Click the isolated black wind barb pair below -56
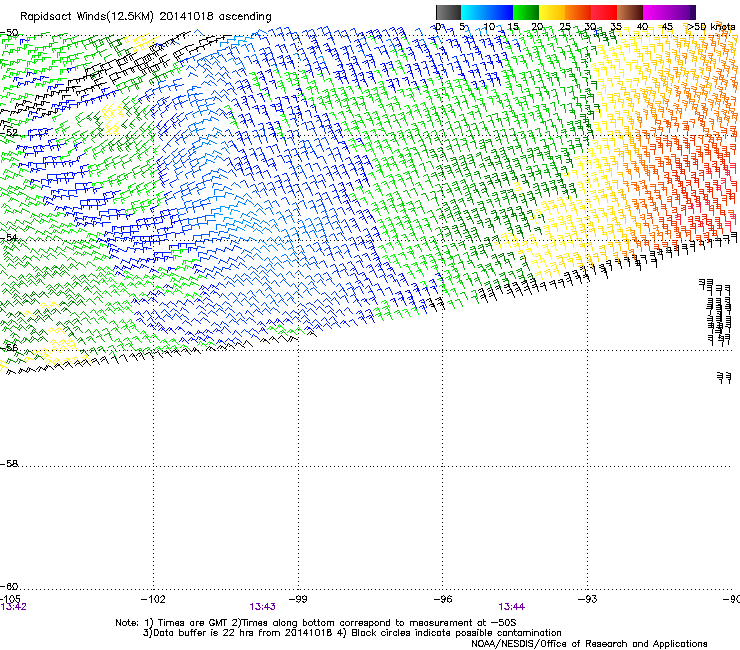This screenshot has height=650, width=740. coord(724,377)
